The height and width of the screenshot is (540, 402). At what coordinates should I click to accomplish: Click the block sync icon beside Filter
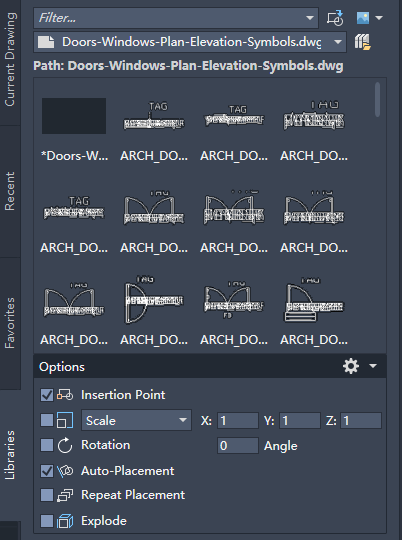[x=335, y=18]
